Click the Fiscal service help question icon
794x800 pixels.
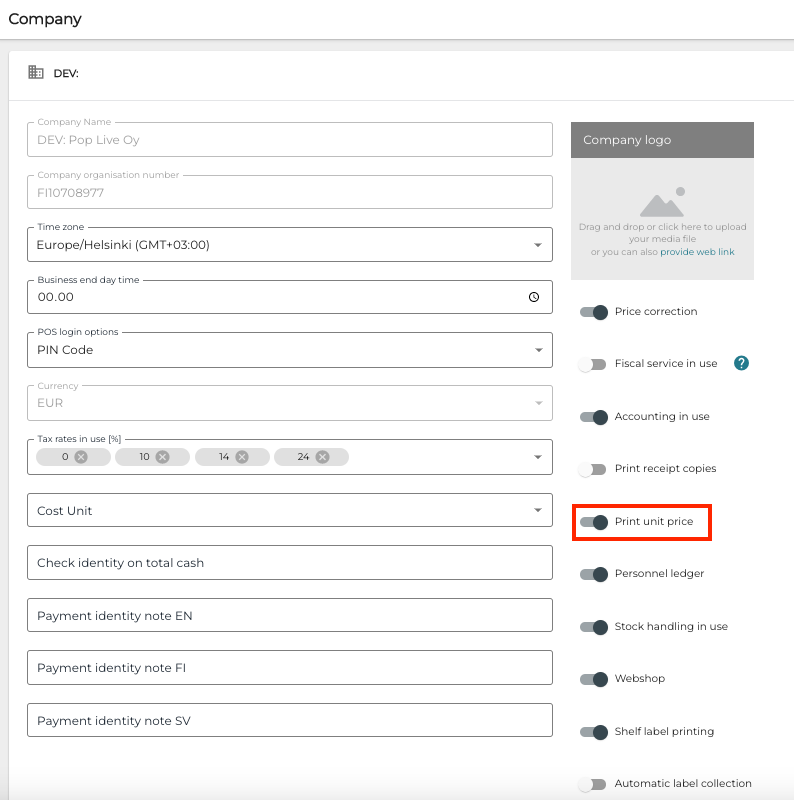coord(741,363)
